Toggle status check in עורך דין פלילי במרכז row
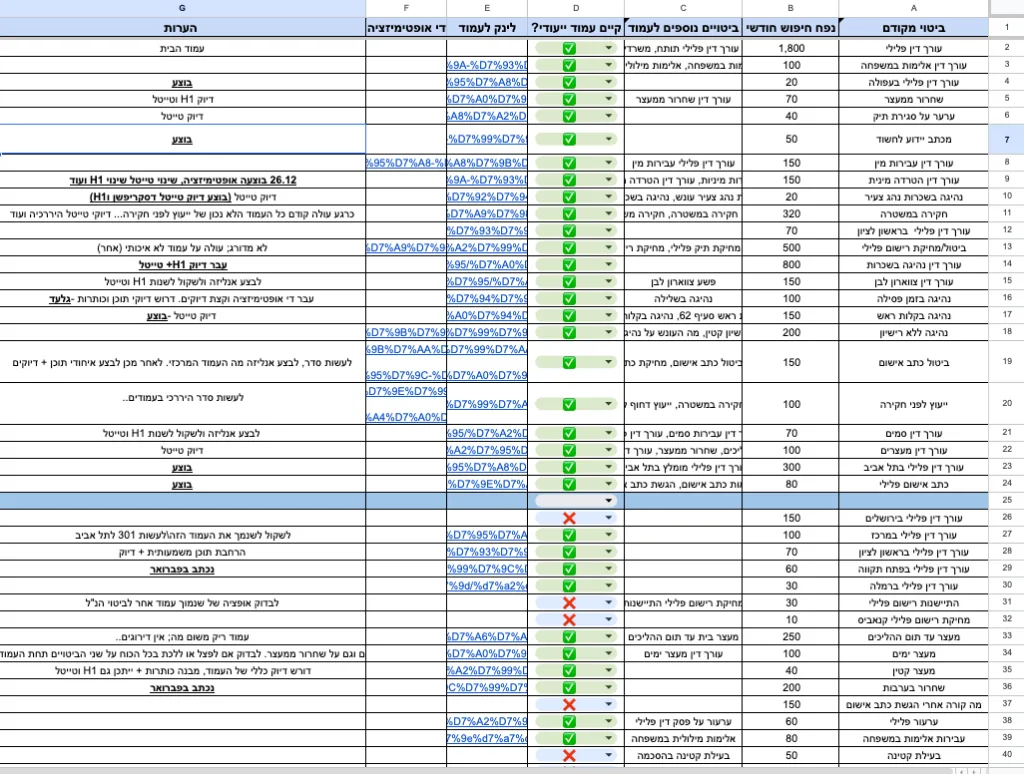Viewport: 1024px width, 774px height. [x=569, y=536]
